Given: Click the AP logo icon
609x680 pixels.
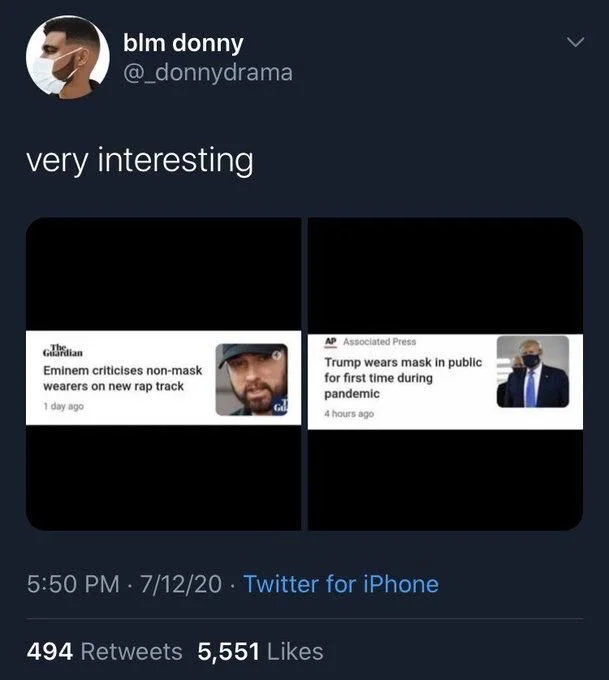Looking at the screenshot, I should click(330, 341).
